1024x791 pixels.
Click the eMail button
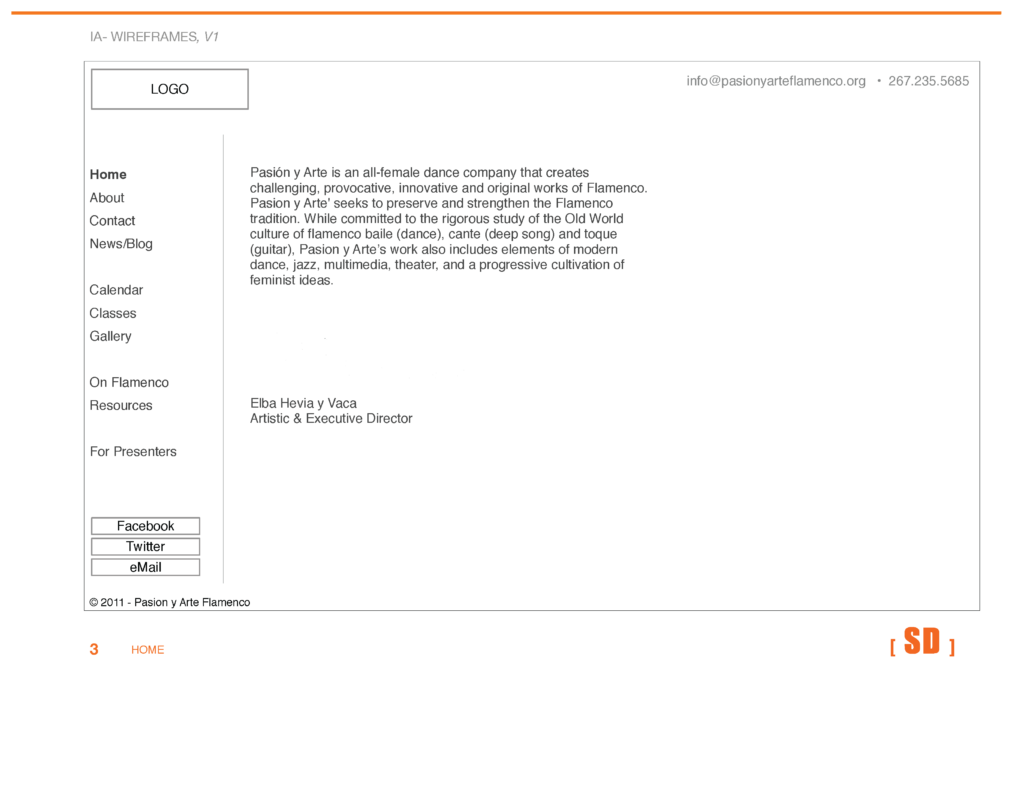point(145,567)
